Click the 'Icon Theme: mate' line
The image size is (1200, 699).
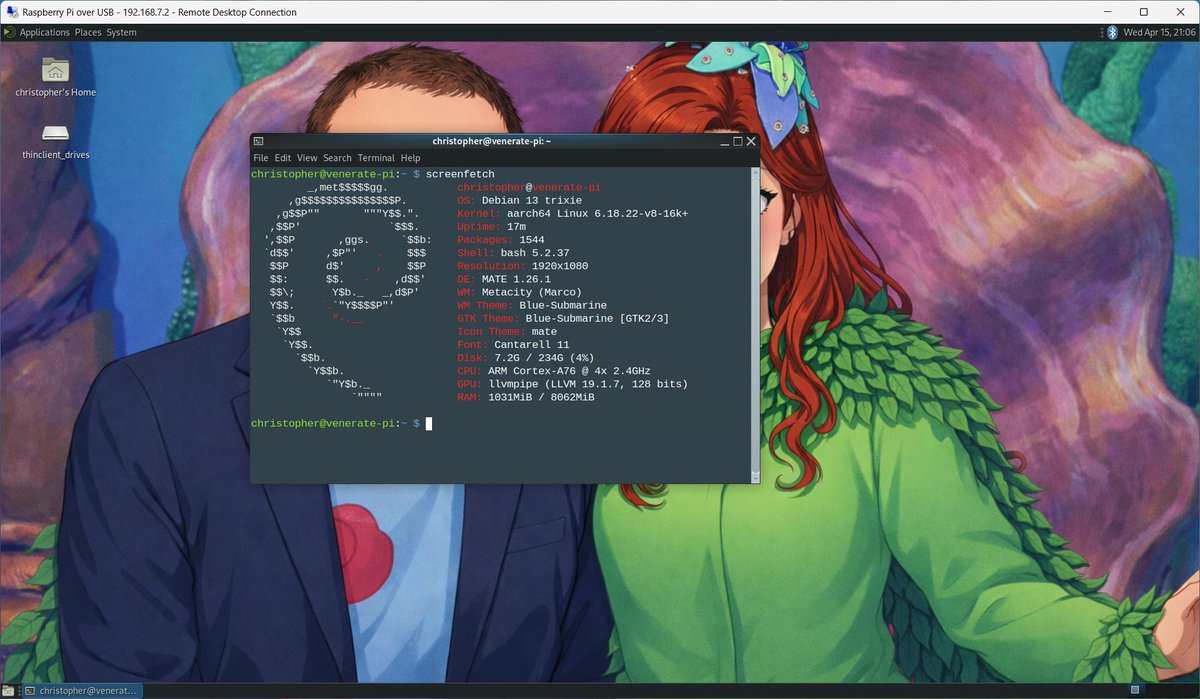pyautogui.click(x=507, y=331)
